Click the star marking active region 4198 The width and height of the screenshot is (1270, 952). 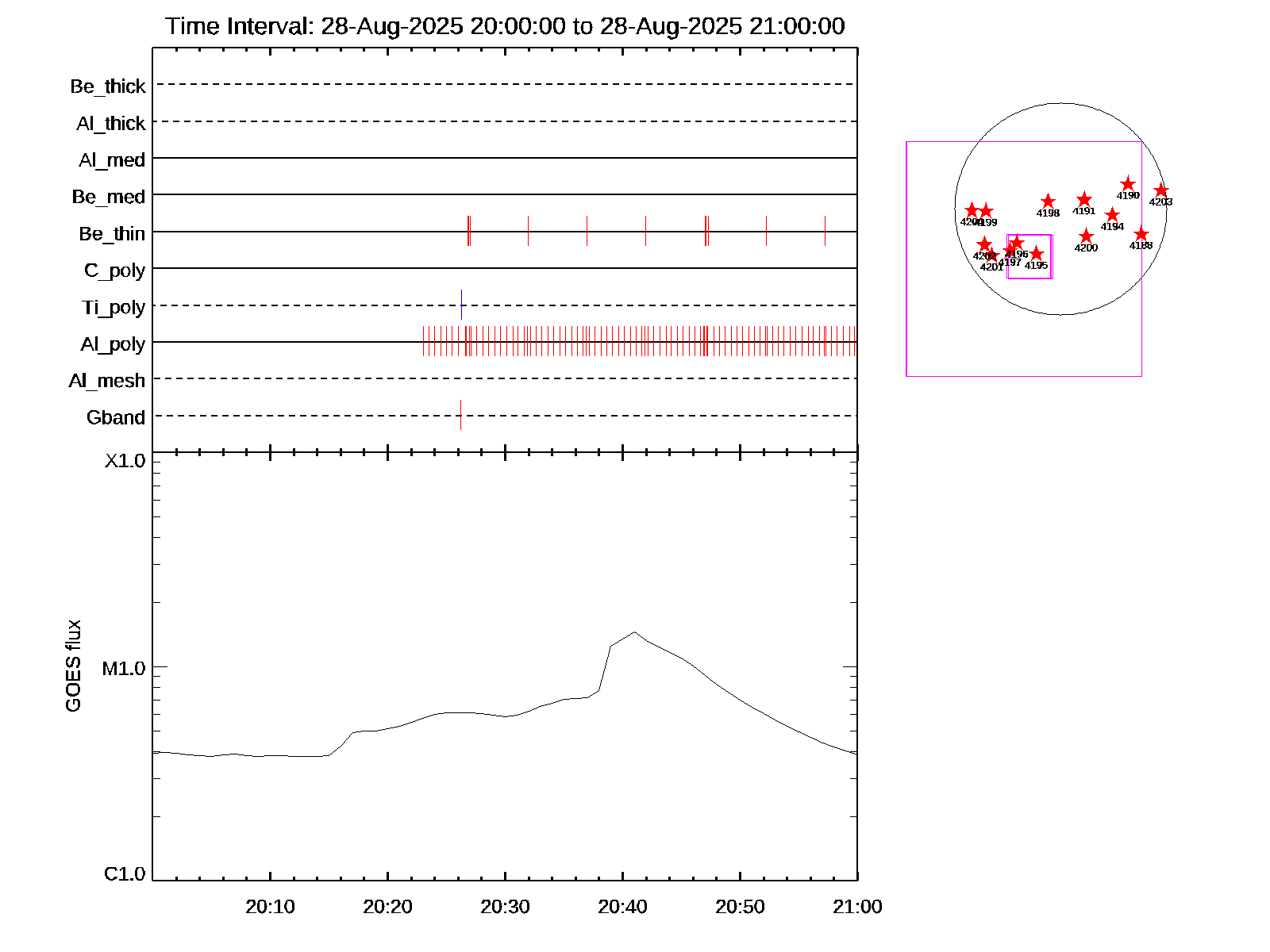[1048, 202]
